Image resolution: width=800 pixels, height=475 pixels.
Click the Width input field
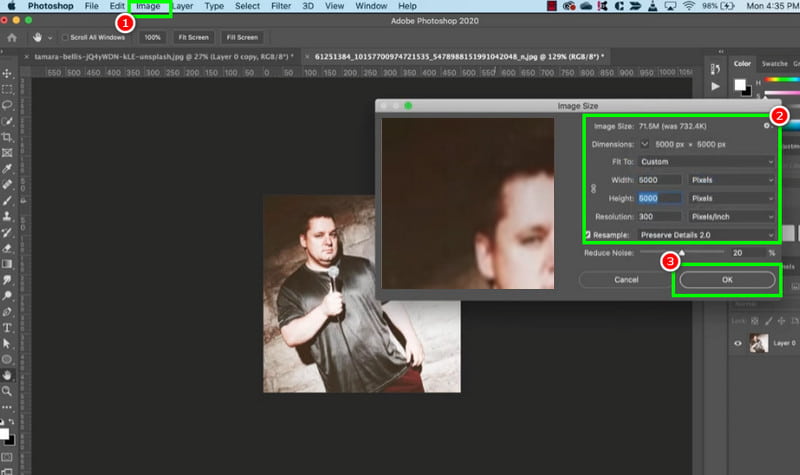click(x=659, y=180)
